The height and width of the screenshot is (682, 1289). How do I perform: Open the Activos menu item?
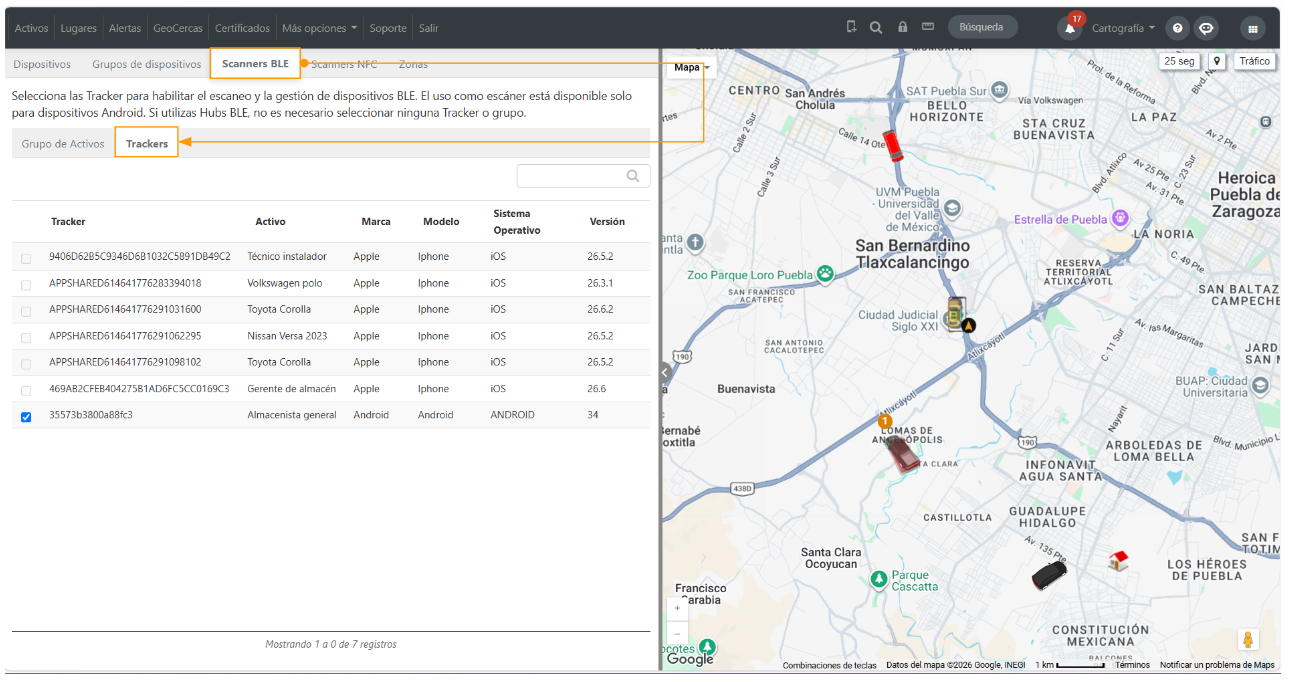(x=31, y=28)
